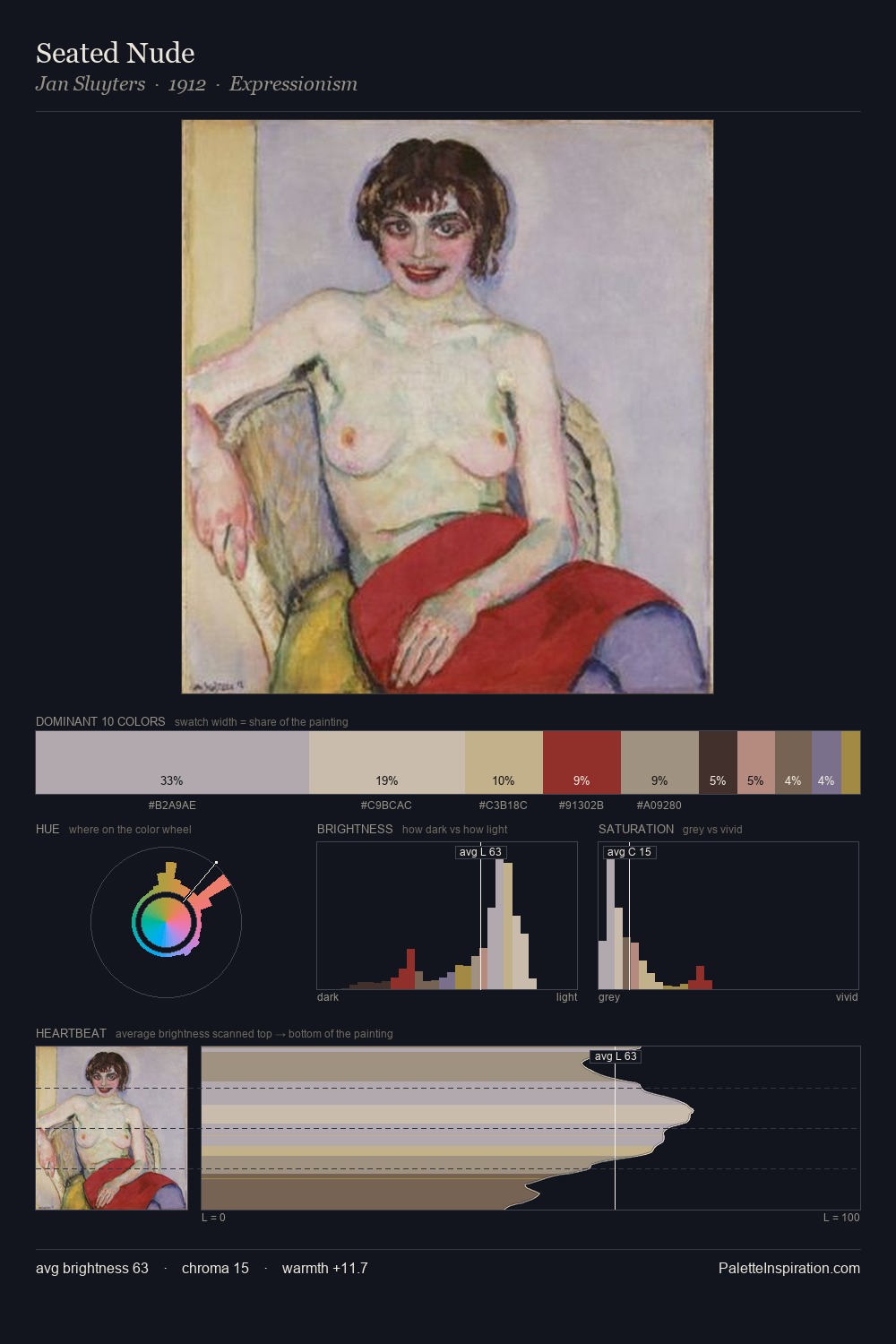This screenshot has height=1344, width=896.
Task: Click the SATURATION section heading
Action: pos(636,829)
